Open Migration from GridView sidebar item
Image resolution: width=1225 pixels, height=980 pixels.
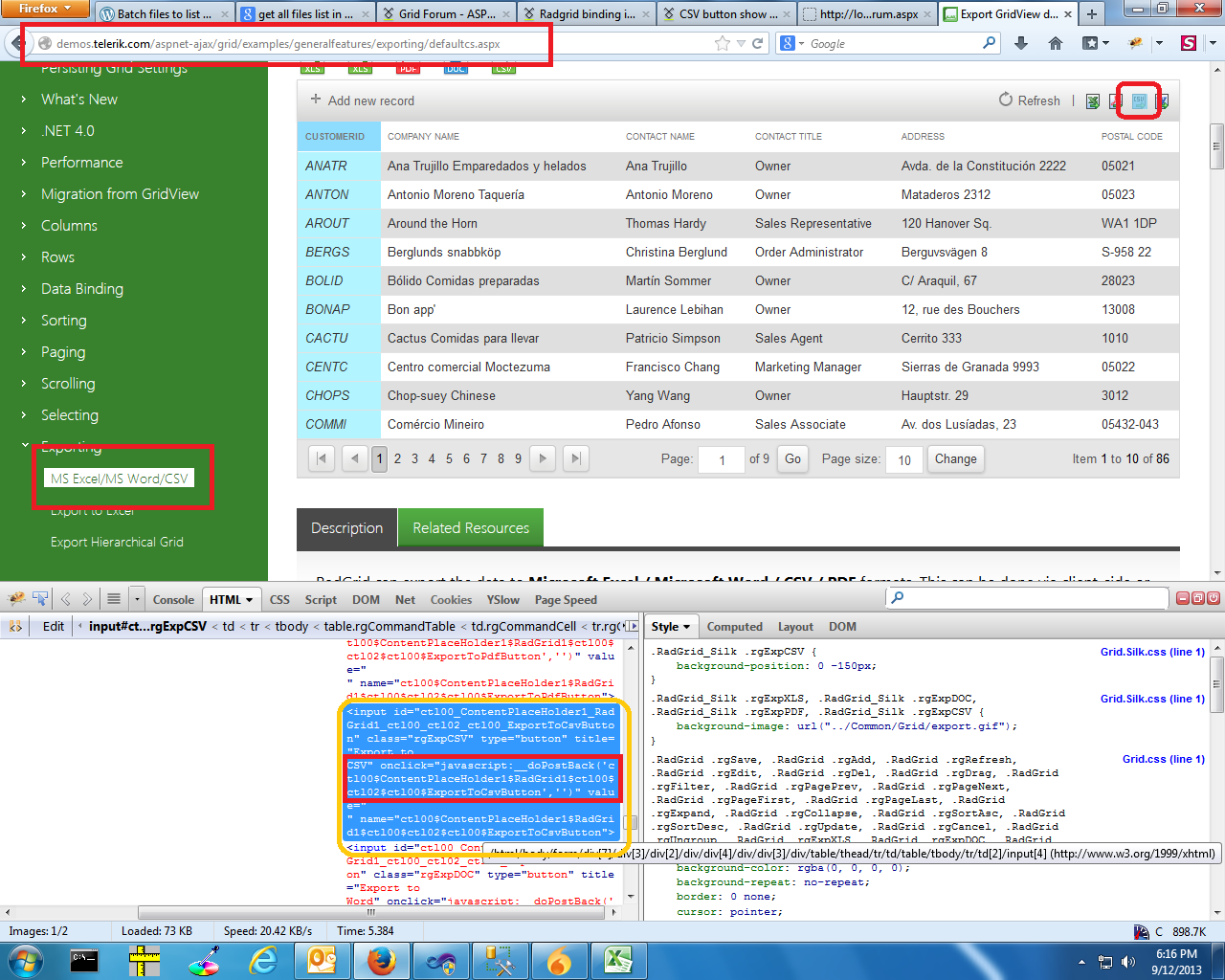120,194
